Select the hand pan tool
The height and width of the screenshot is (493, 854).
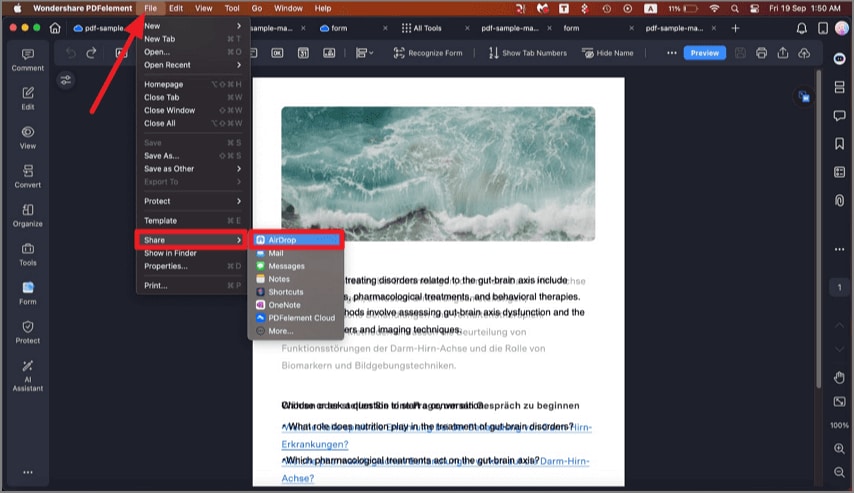tap(839, 377)
